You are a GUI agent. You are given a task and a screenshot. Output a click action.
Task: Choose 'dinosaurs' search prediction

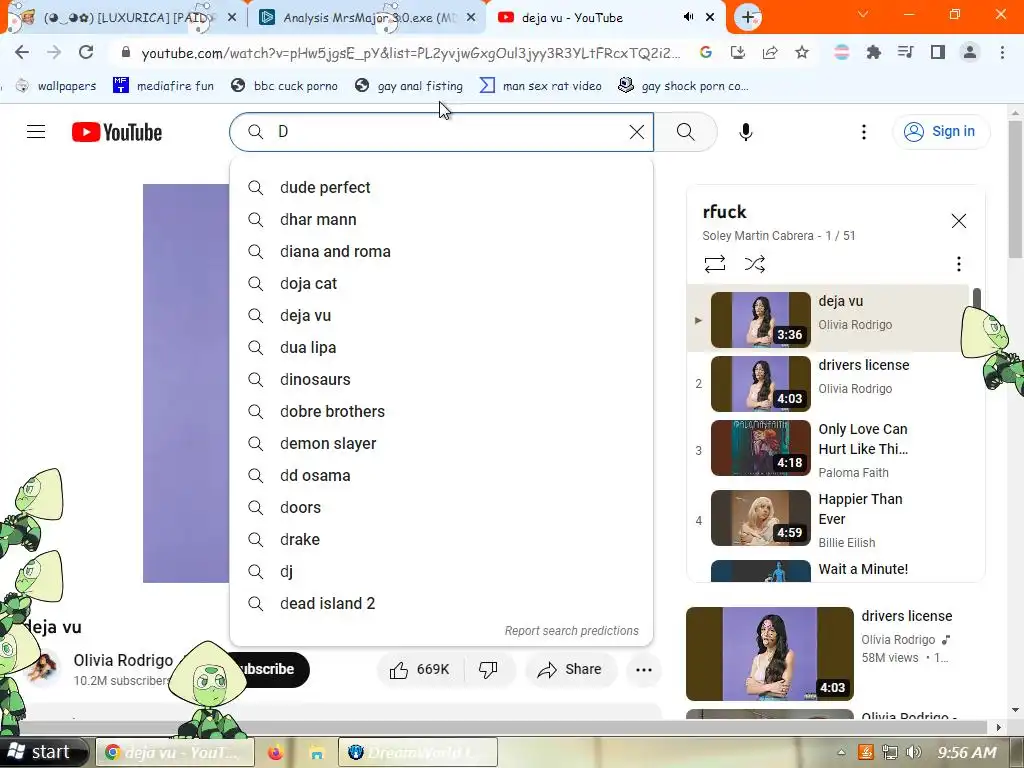point(441,379)
